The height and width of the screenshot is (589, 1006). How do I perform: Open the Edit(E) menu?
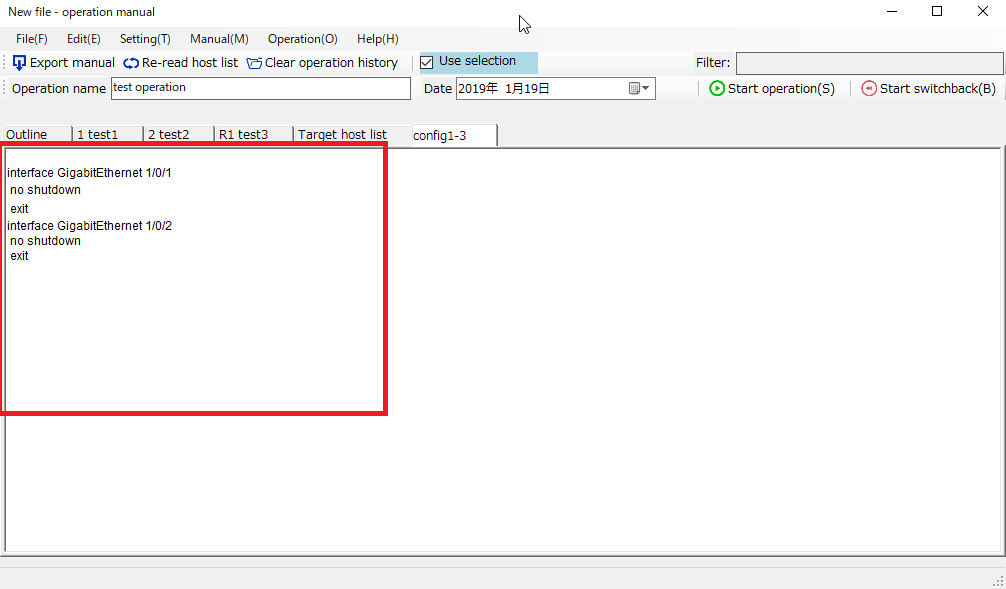click(83, 39)
